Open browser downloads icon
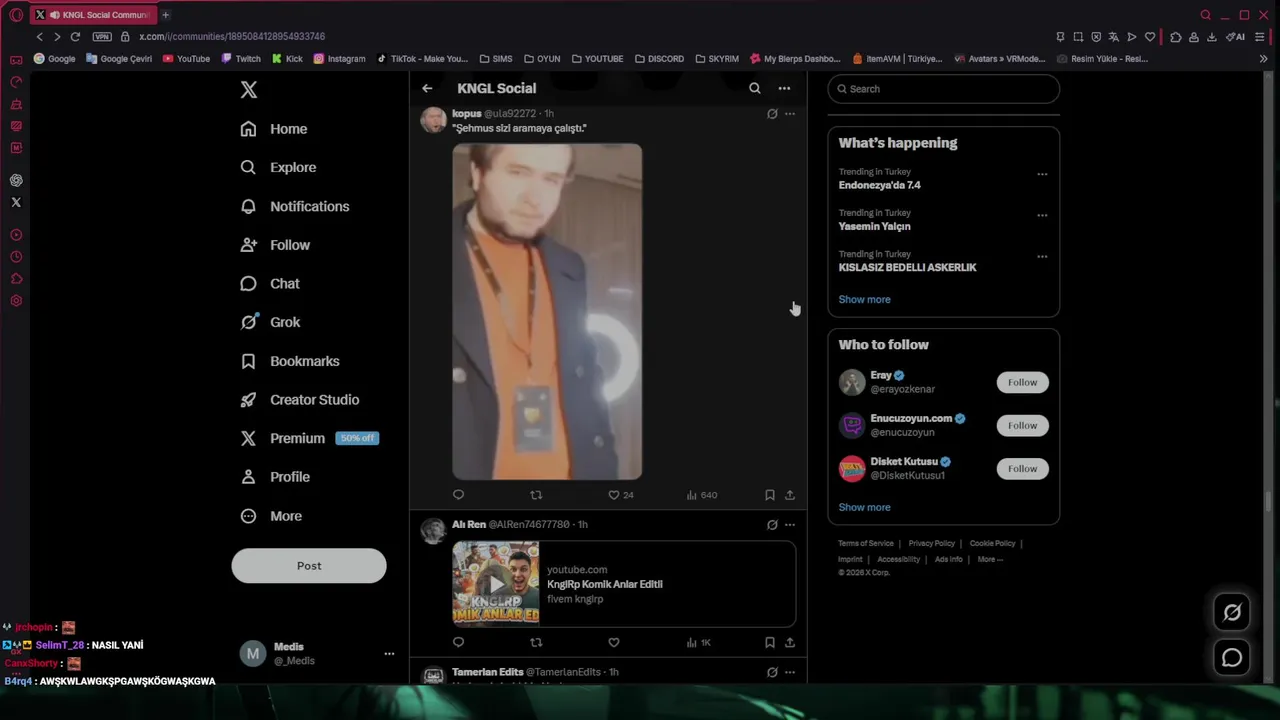This screenshot has width=1280, height=720. point(1212,37)
